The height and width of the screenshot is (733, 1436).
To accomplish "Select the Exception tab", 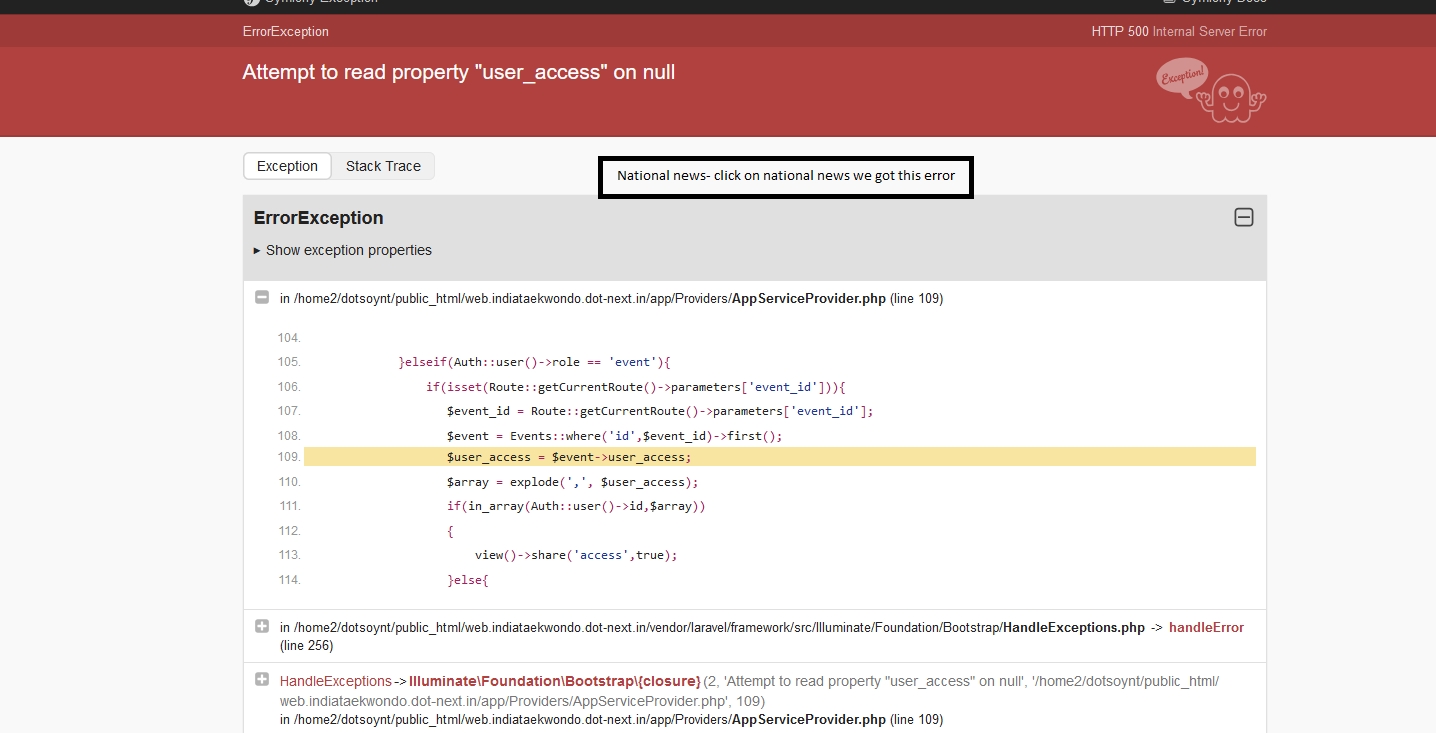I will point(287,166).
